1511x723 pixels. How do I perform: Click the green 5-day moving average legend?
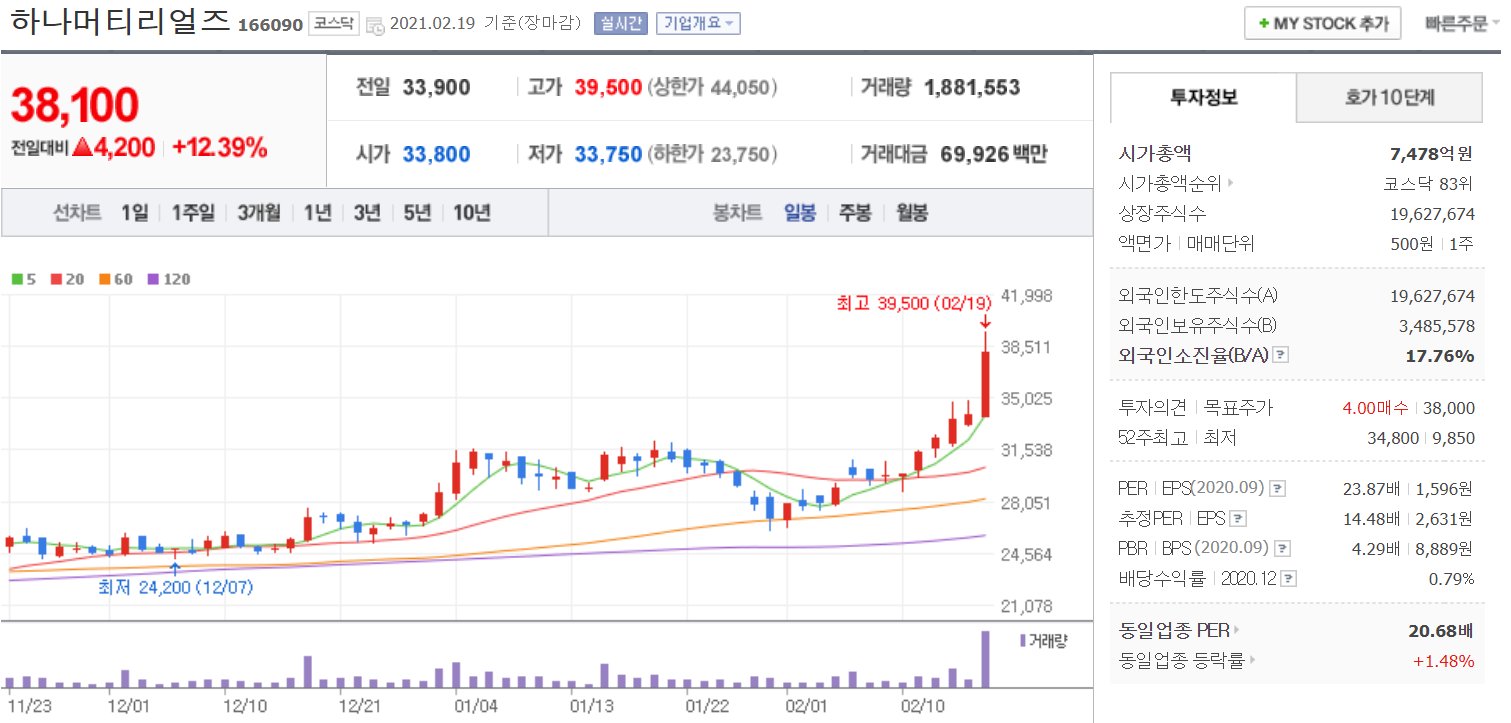click(24, 279)
